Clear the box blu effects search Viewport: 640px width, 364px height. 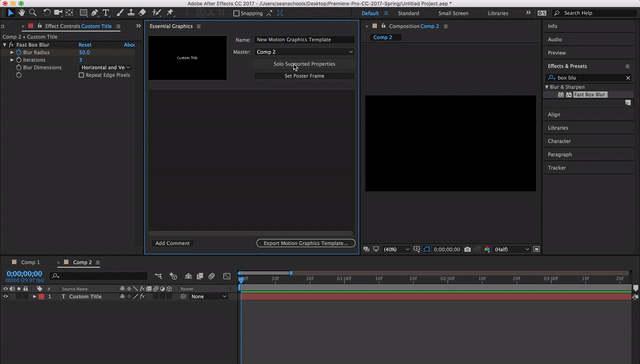point(628,78)
